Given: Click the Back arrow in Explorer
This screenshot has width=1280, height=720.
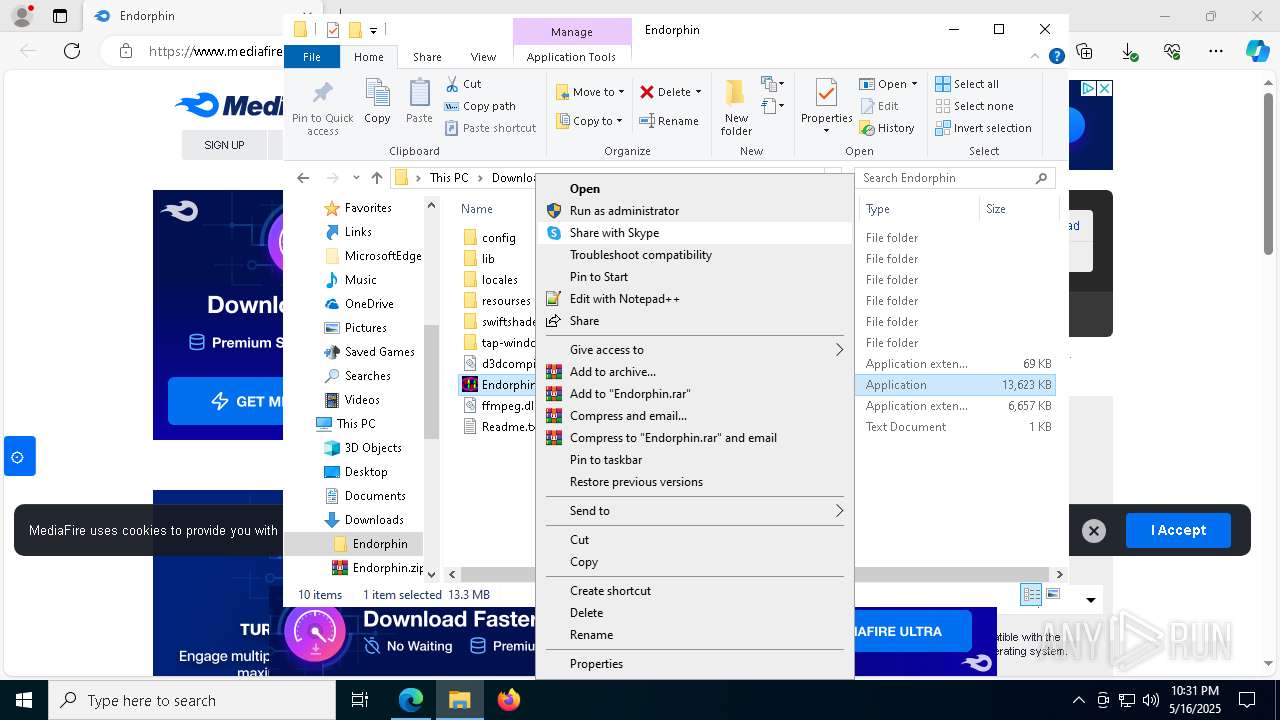Looking at the screenshot, I should click(303, 178).
